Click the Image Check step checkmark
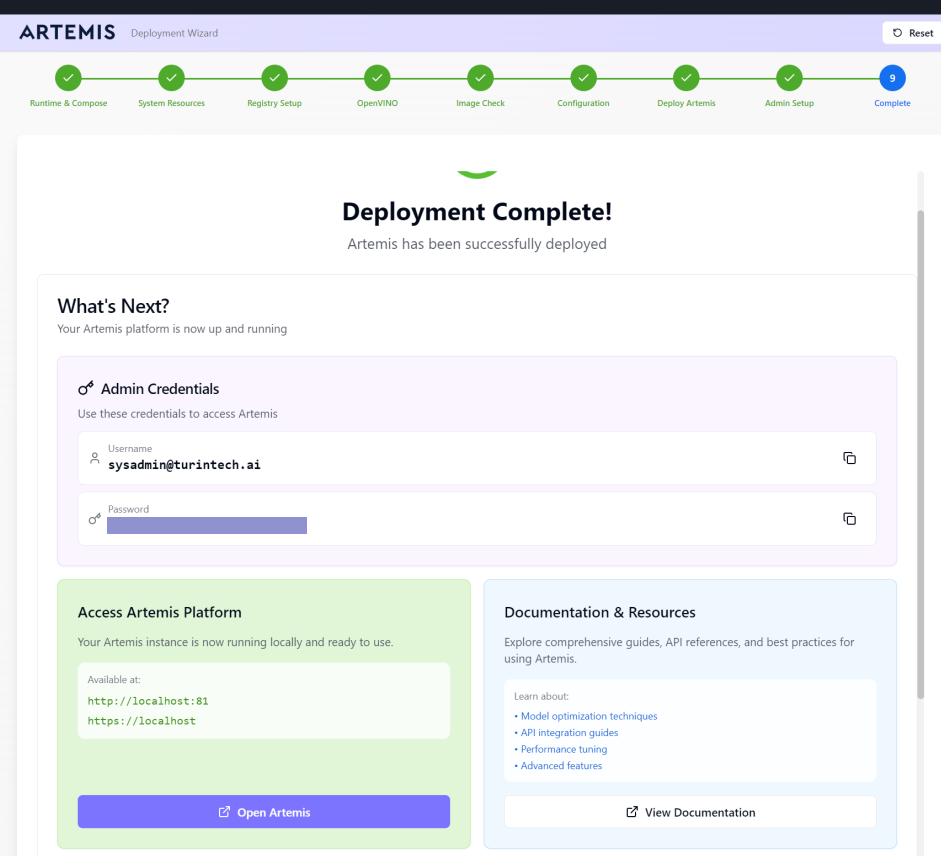This screenshot has height=856, width=941. tap(480, 77)
